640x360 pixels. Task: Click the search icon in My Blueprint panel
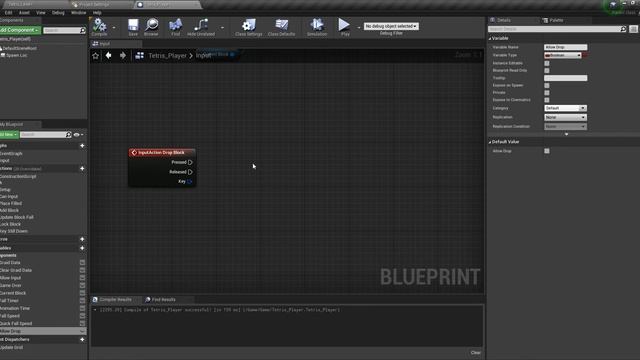pos(68,134)
